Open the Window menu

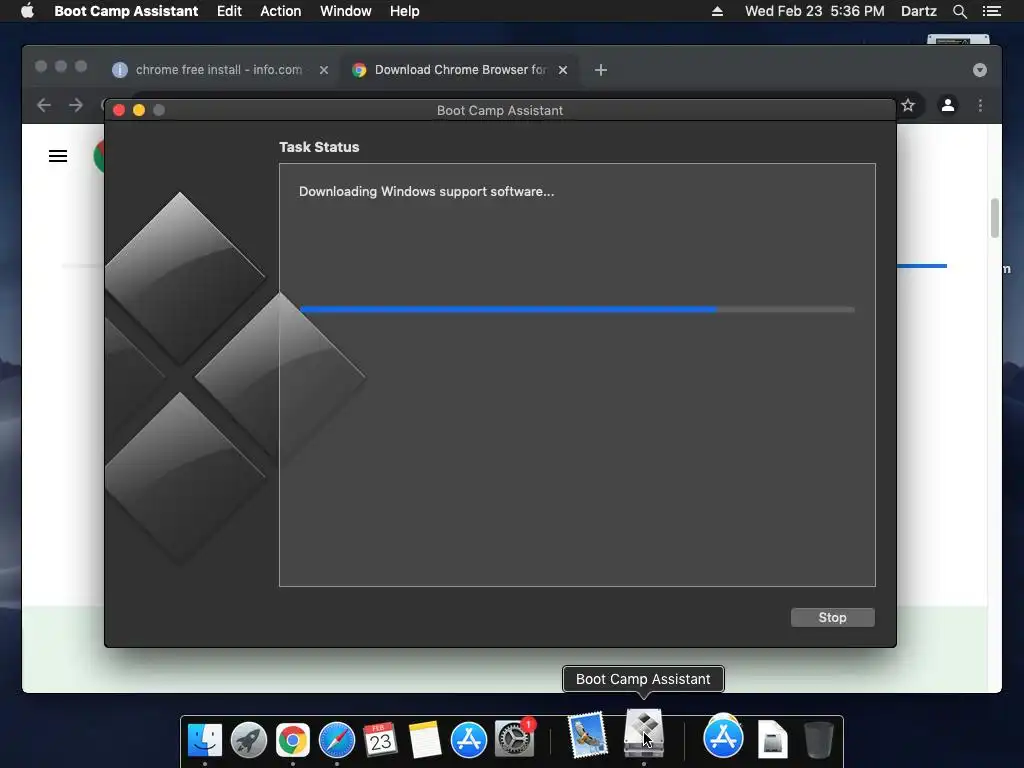[345, 11]
